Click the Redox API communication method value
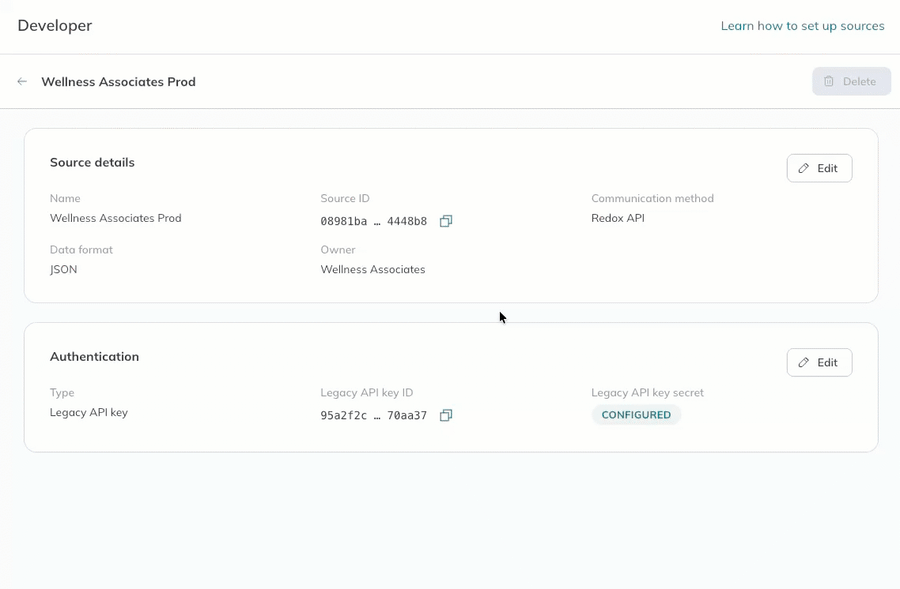 coord(618,218)
